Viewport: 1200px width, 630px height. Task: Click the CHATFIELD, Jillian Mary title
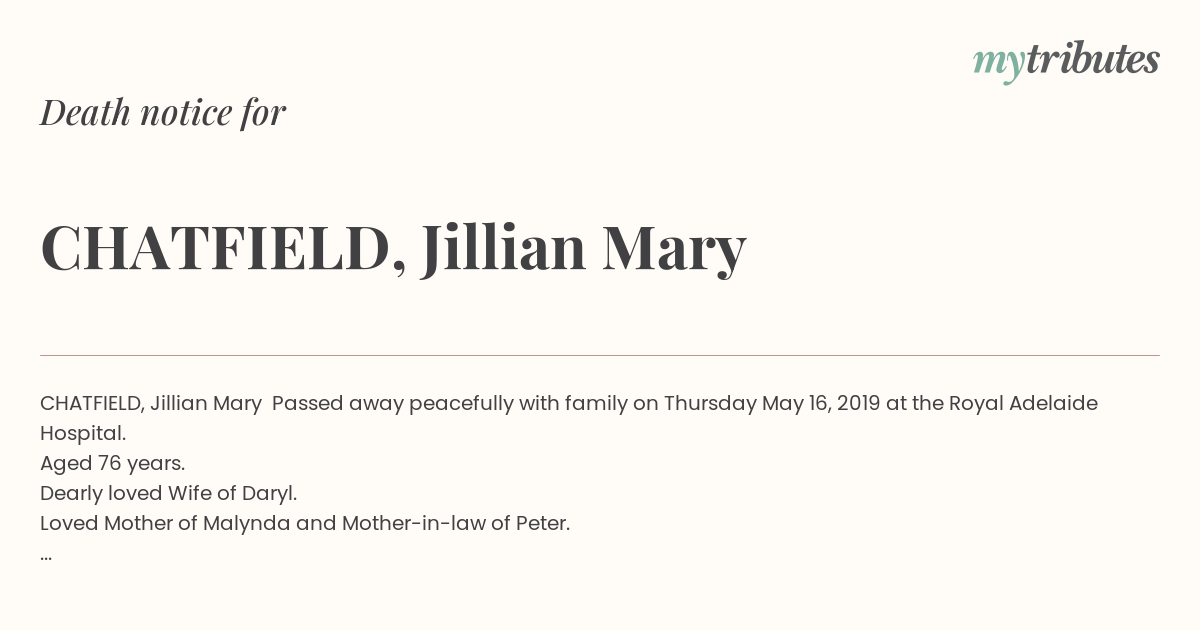click(393, 248)
